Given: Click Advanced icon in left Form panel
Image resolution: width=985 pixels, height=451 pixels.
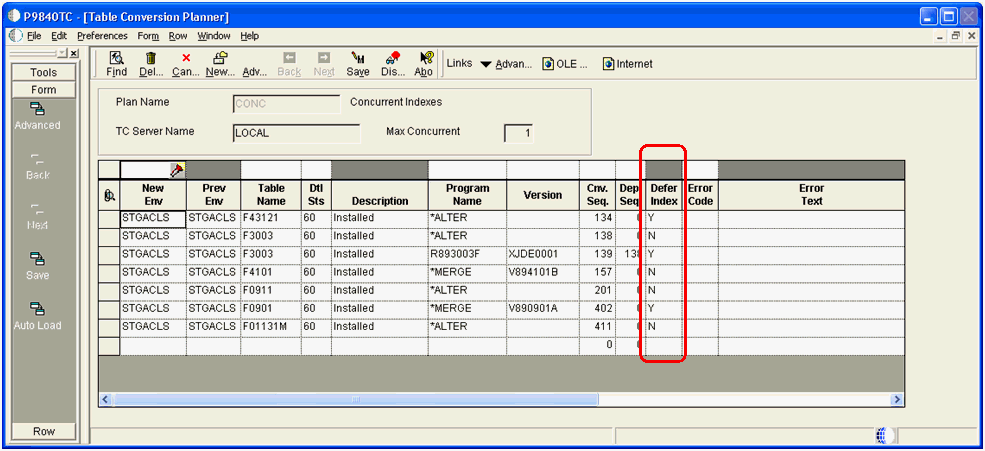Looking at the screenshot, I should tap(37, 116).
